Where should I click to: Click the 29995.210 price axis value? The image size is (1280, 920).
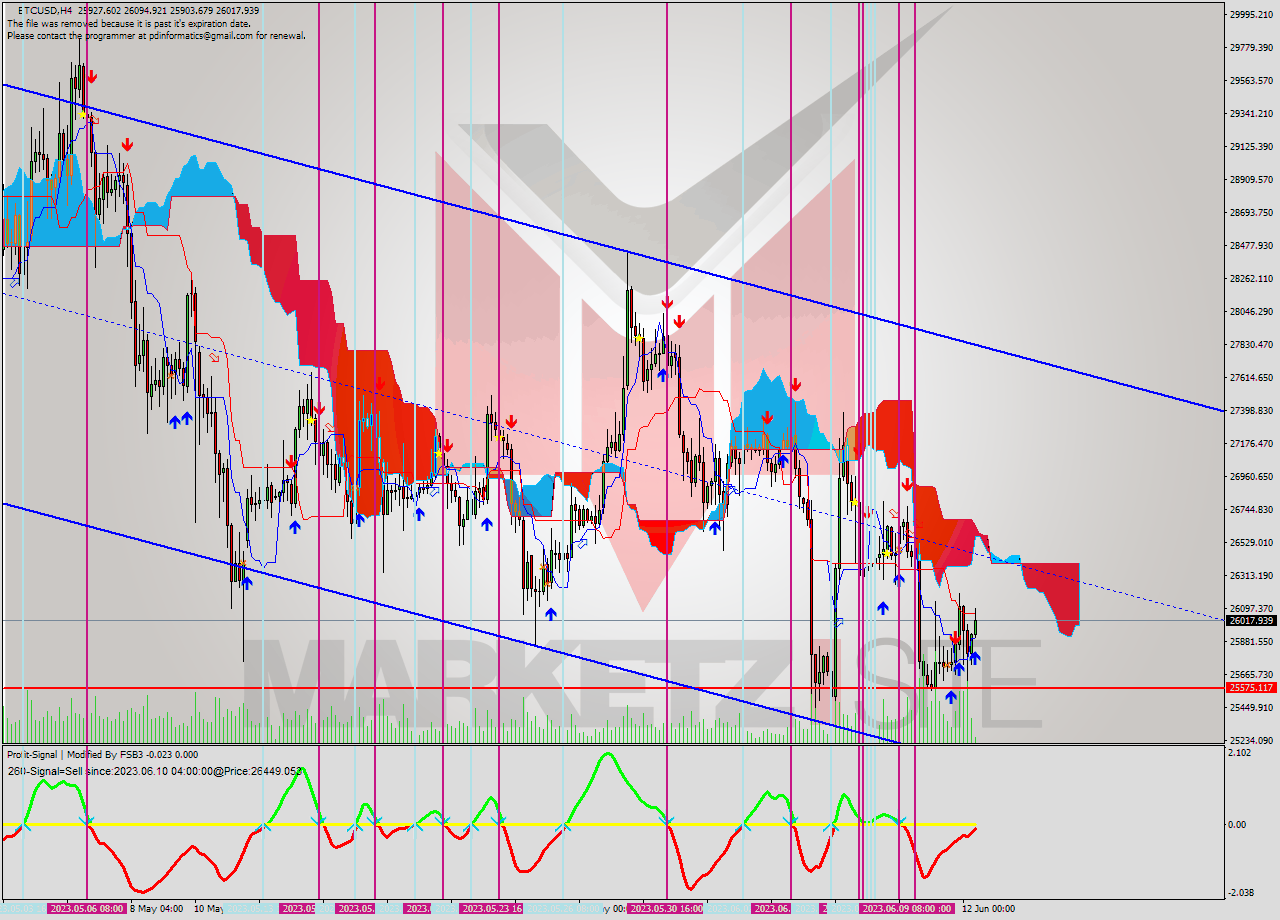pos(1252,14)
